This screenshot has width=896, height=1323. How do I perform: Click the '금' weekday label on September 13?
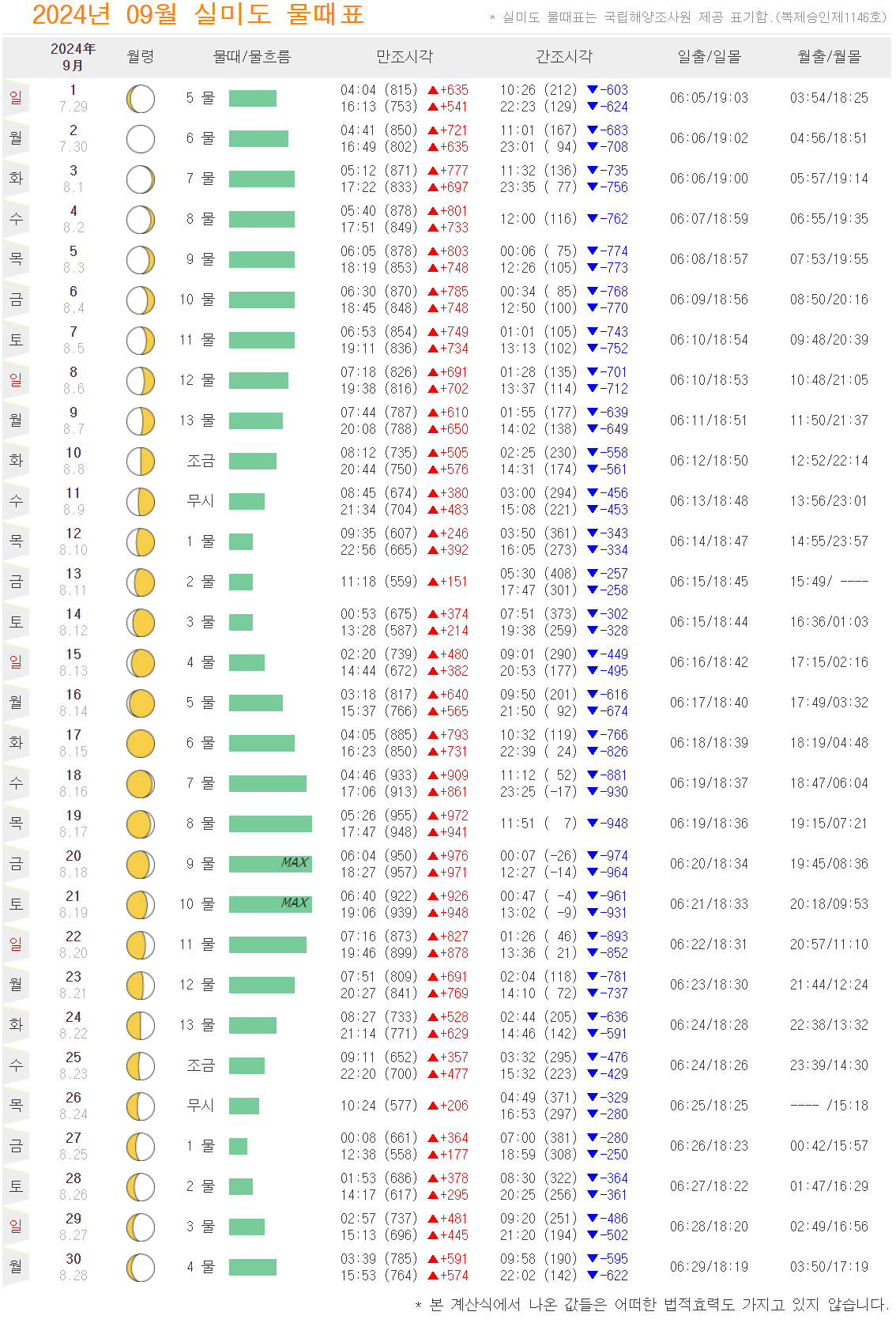coord(16,582)
